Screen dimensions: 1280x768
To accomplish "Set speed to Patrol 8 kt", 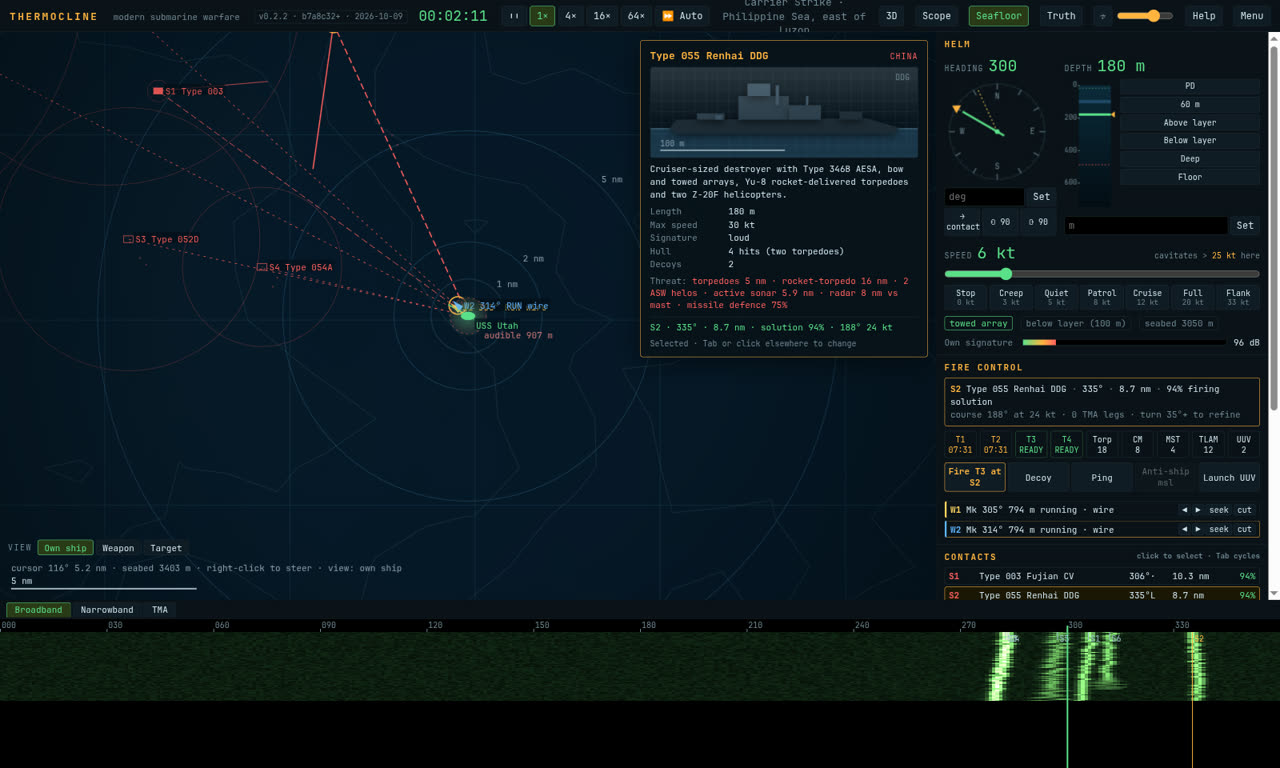I will tap(1102, 298).
